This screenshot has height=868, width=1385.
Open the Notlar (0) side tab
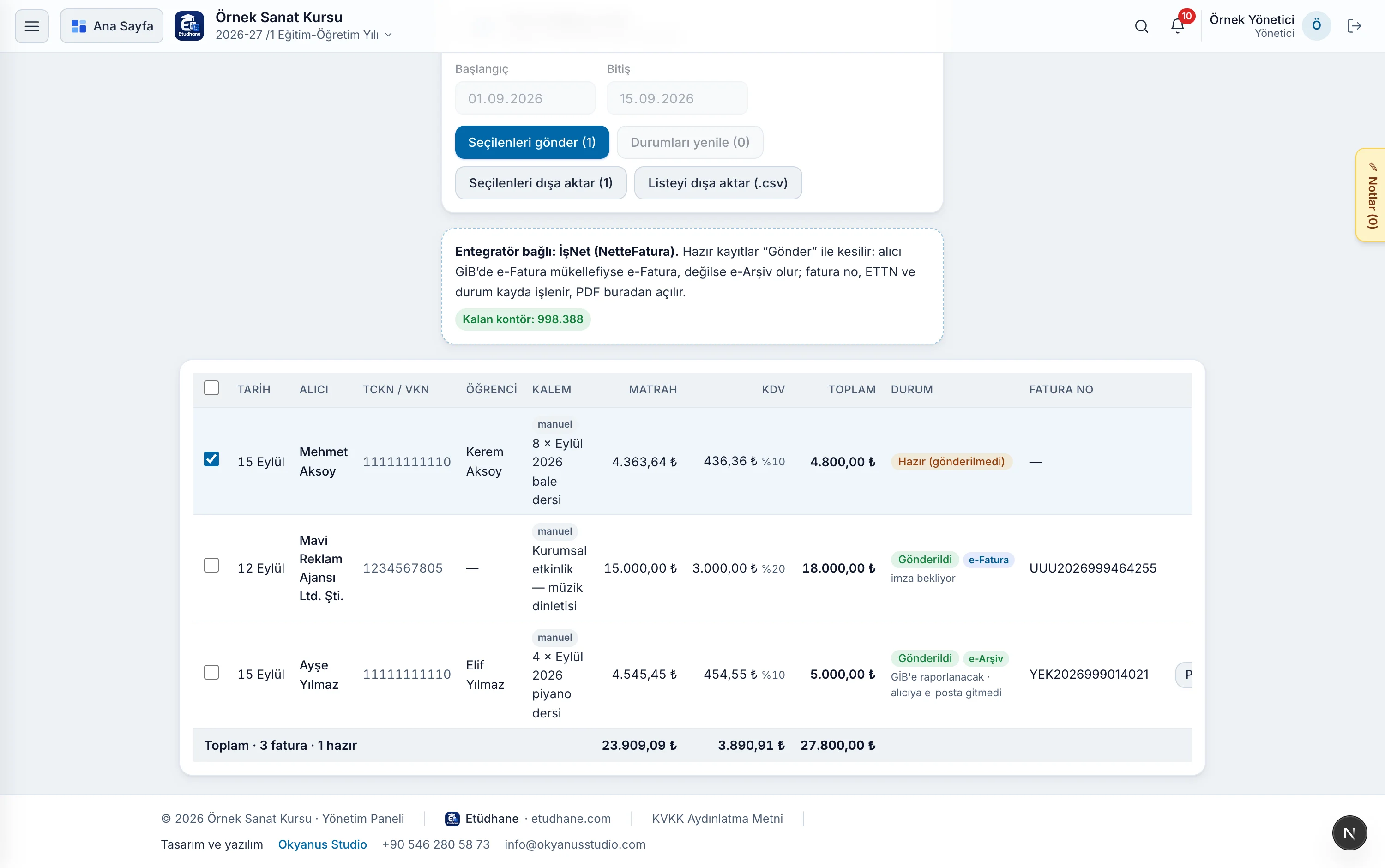1371,195
